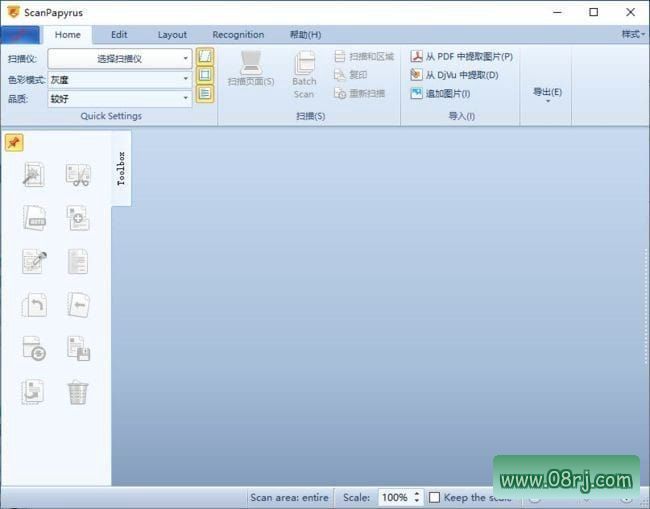Click the 品质 label text
Screen dimensions: 650x509
point(18,99)
